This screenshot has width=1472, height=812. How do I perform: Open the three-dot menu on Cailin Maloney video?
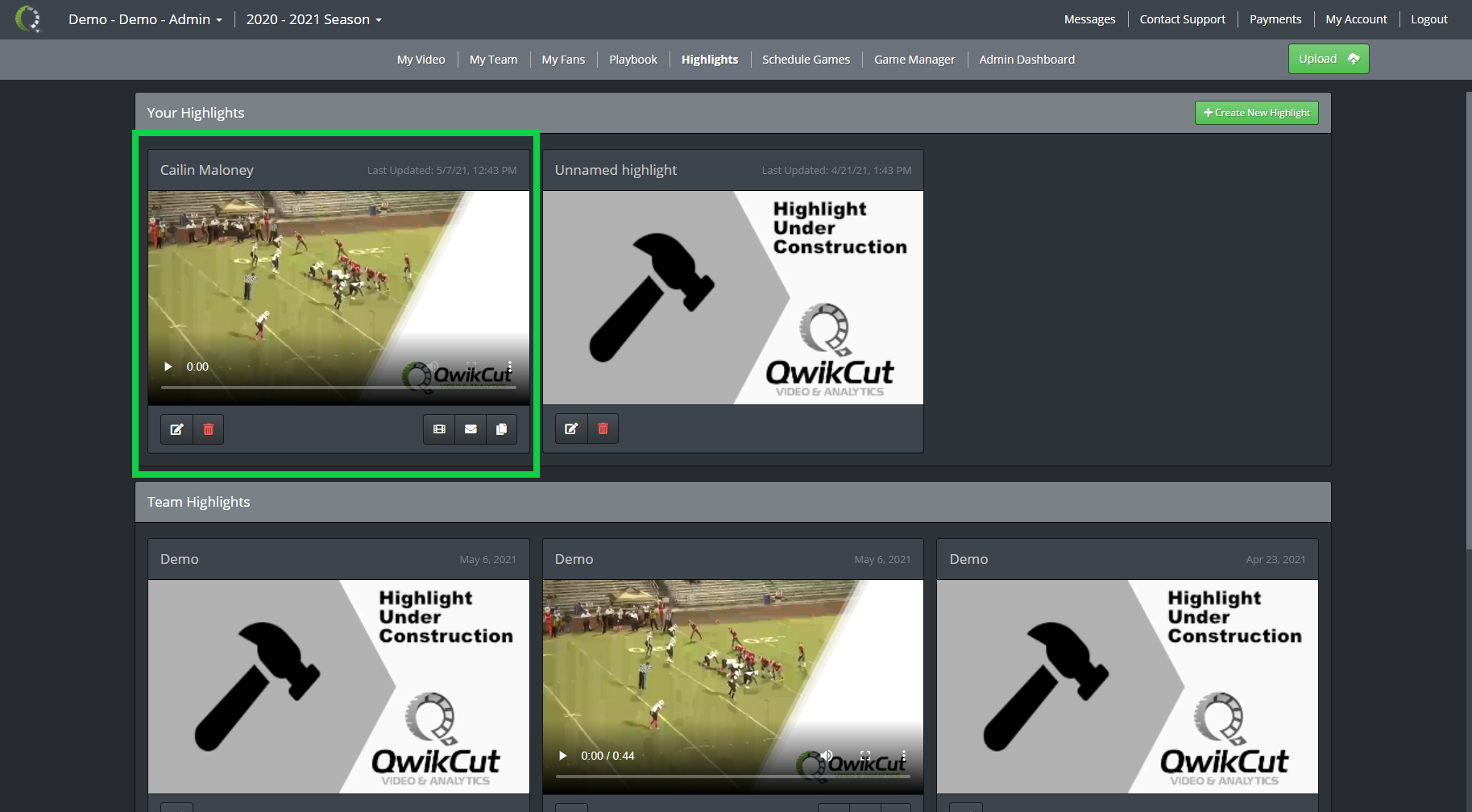click(x=510, y=366)
